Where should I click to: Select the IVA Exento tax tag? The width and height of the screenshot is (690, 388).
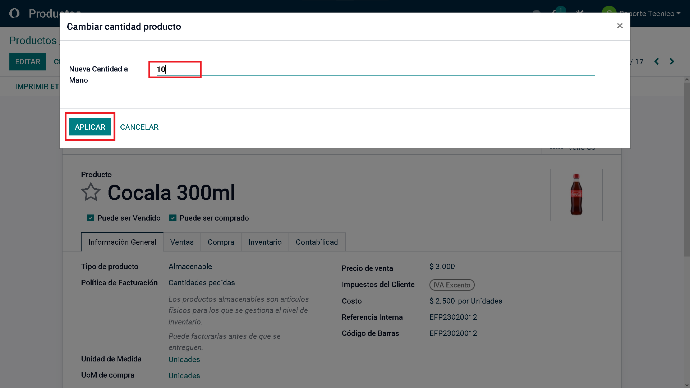click(x=452, y=285)
